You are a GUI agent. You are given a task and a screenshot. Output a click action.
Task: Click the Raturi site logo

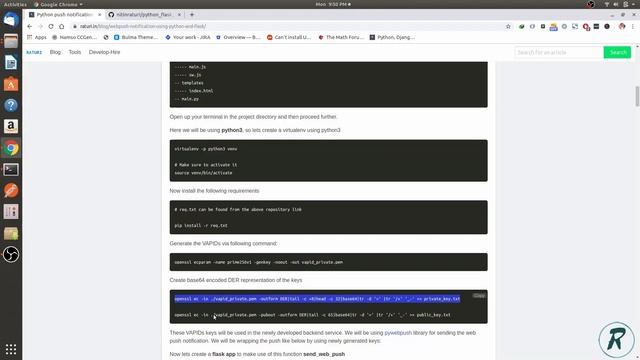[x=34, y=52]
